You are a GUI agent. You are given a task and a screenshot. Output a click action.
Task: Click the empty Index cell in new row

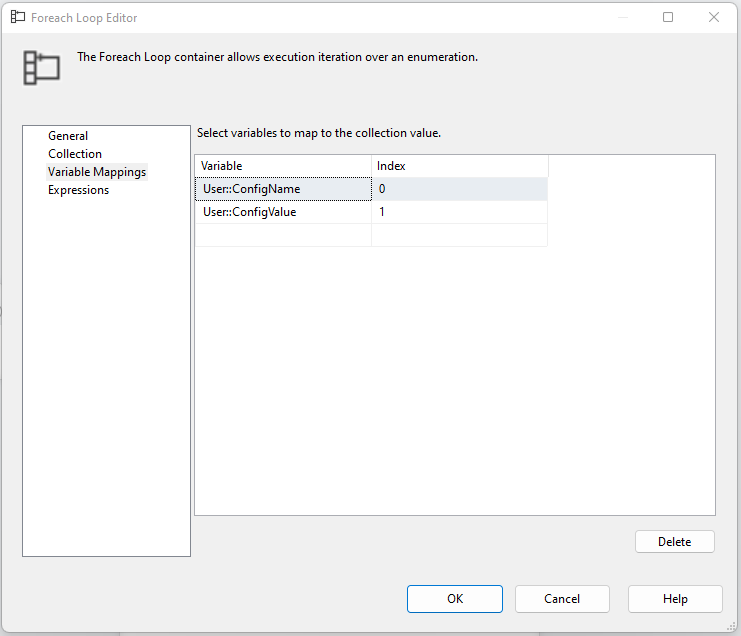pos(459,235)
